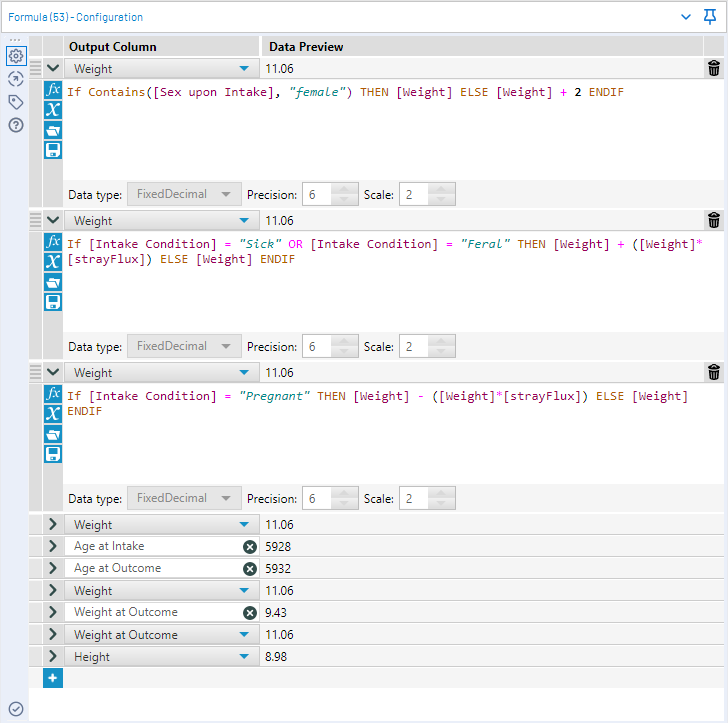728x723 pixels.
Task: Open Data type dropdown under the Pregnant formula
Action: (x=184, y=498)
